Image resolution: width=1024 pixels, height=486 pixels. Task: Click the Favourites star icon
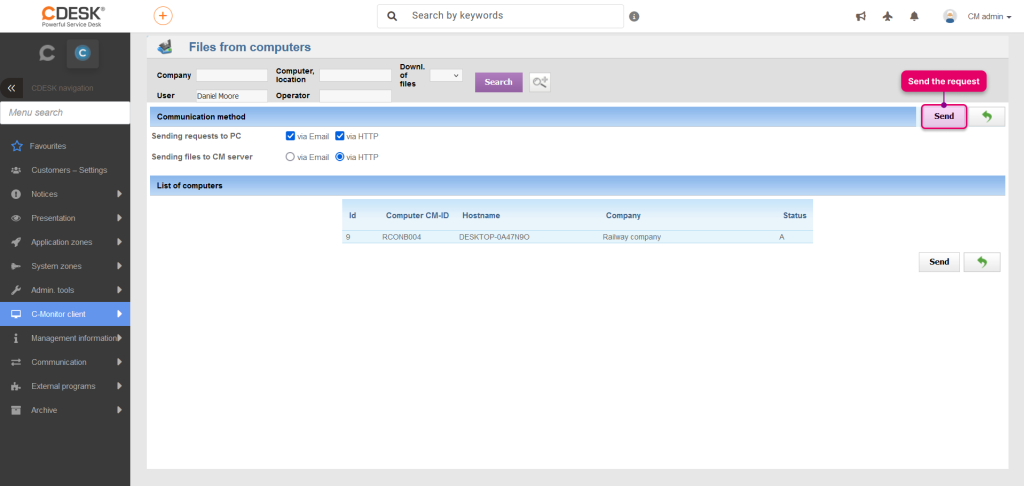[17, 146]
